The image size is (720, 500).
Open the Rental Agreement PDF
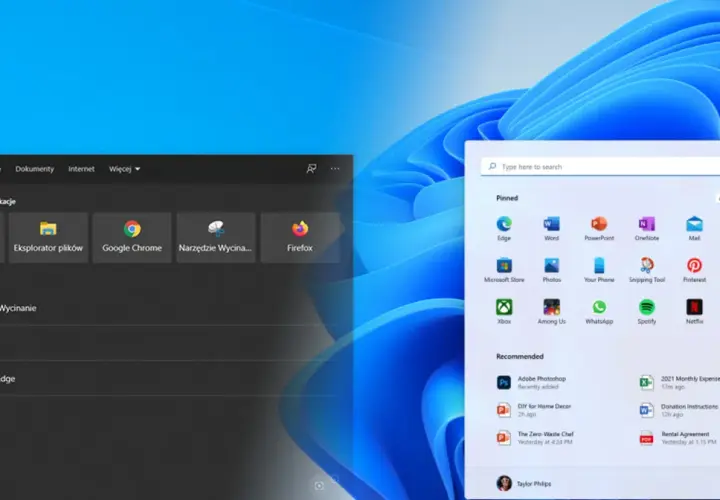(678, 438)
